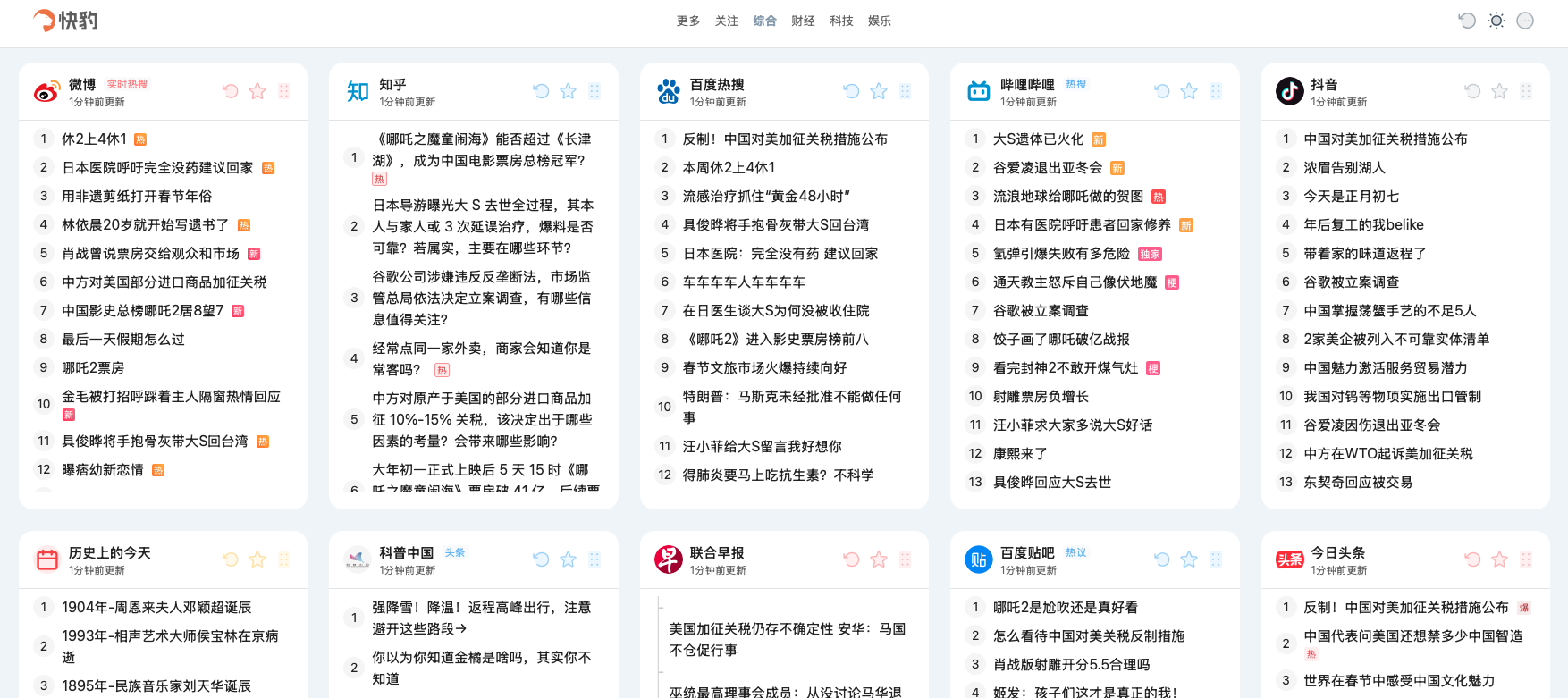Favorite the 哔哩哔哩 card
This screenshot has width=1568, height=698.
pyautogui.click(x=1189, y=91)
